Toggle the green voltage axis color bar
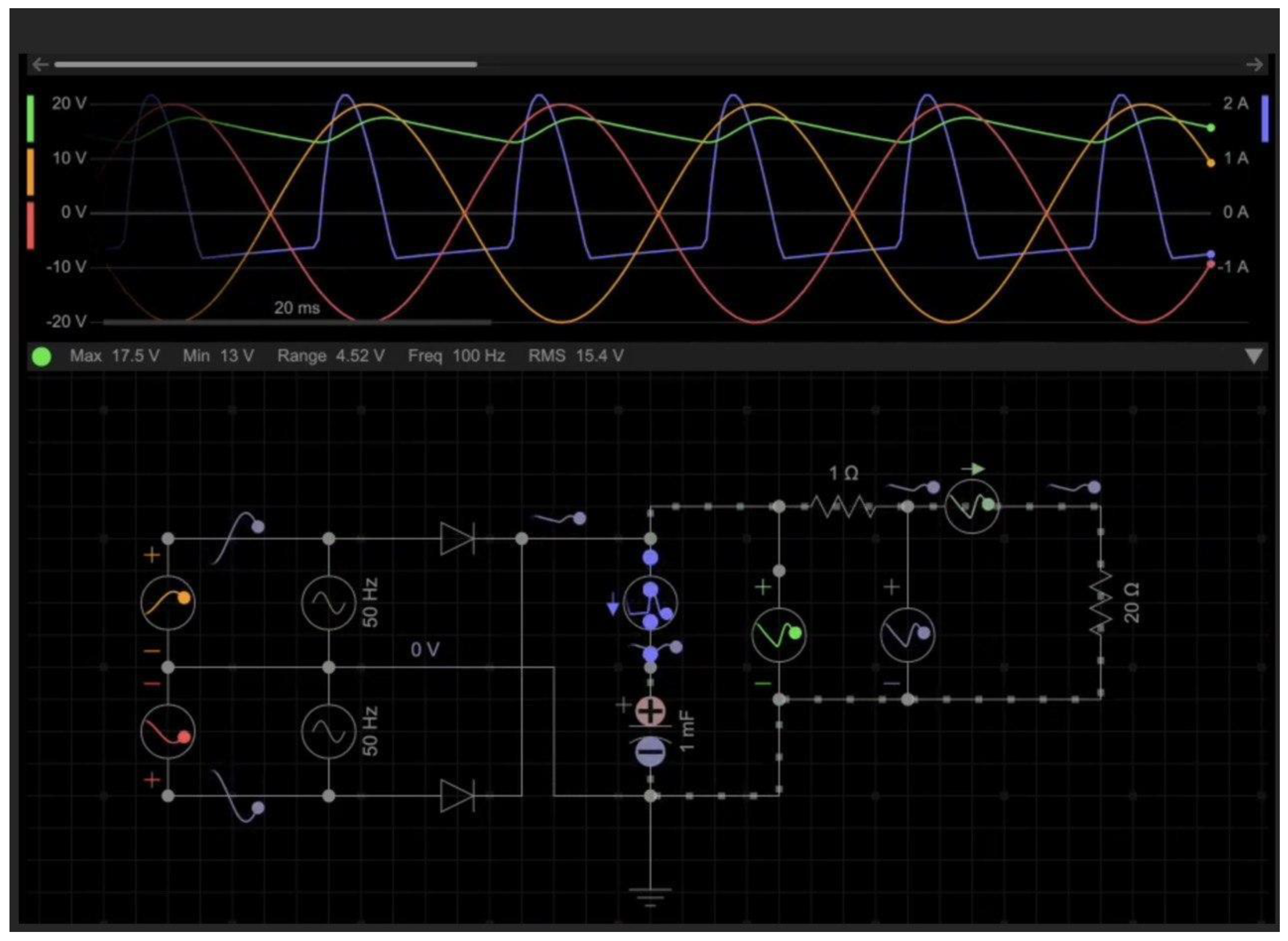The width and height of the screenshot is (1288, 941). click(x=31, y=119)
